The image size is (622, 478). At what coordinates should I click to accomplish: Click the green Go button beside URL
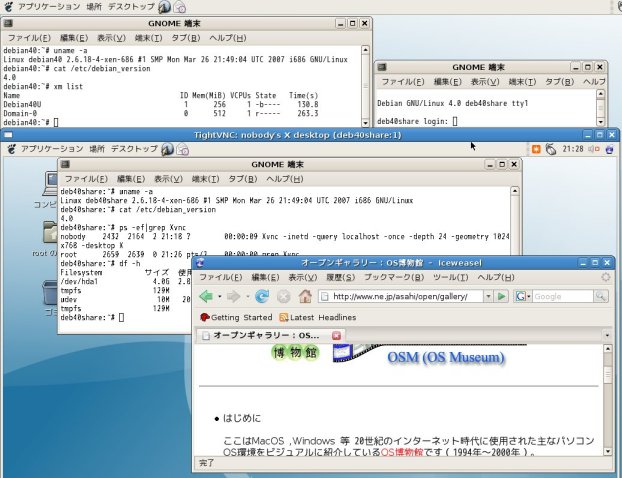point(502,296)
